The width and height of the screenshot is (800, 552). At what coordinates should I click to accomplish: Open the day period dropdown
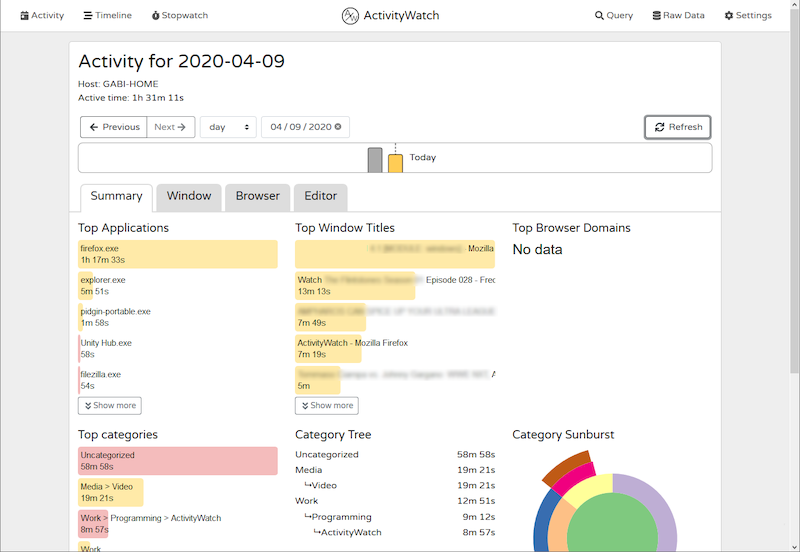pos(228,127)
